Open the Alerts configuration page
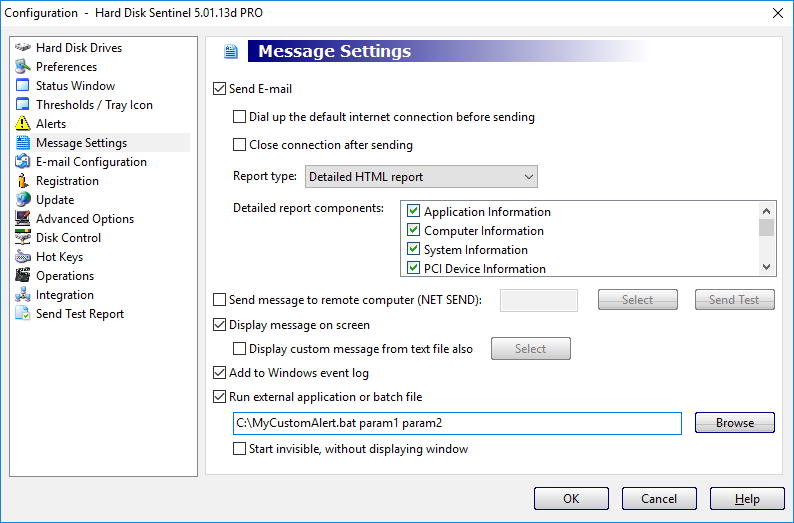 click(x=51, y=124)
